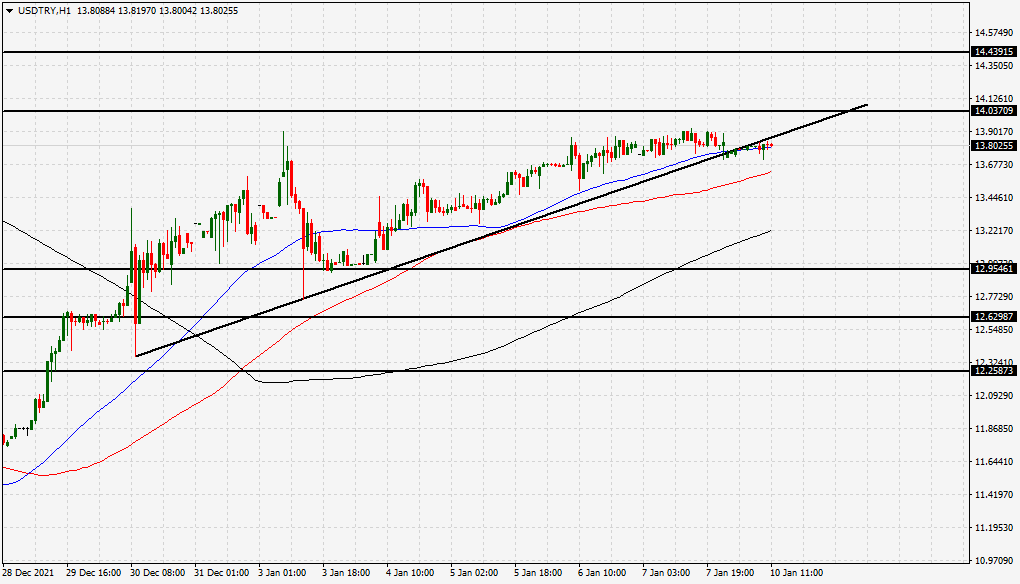The image size is (1020, 584).
Task: Click the USDTRY,H1 chart title arrow
Action: (x=9, y=10)
